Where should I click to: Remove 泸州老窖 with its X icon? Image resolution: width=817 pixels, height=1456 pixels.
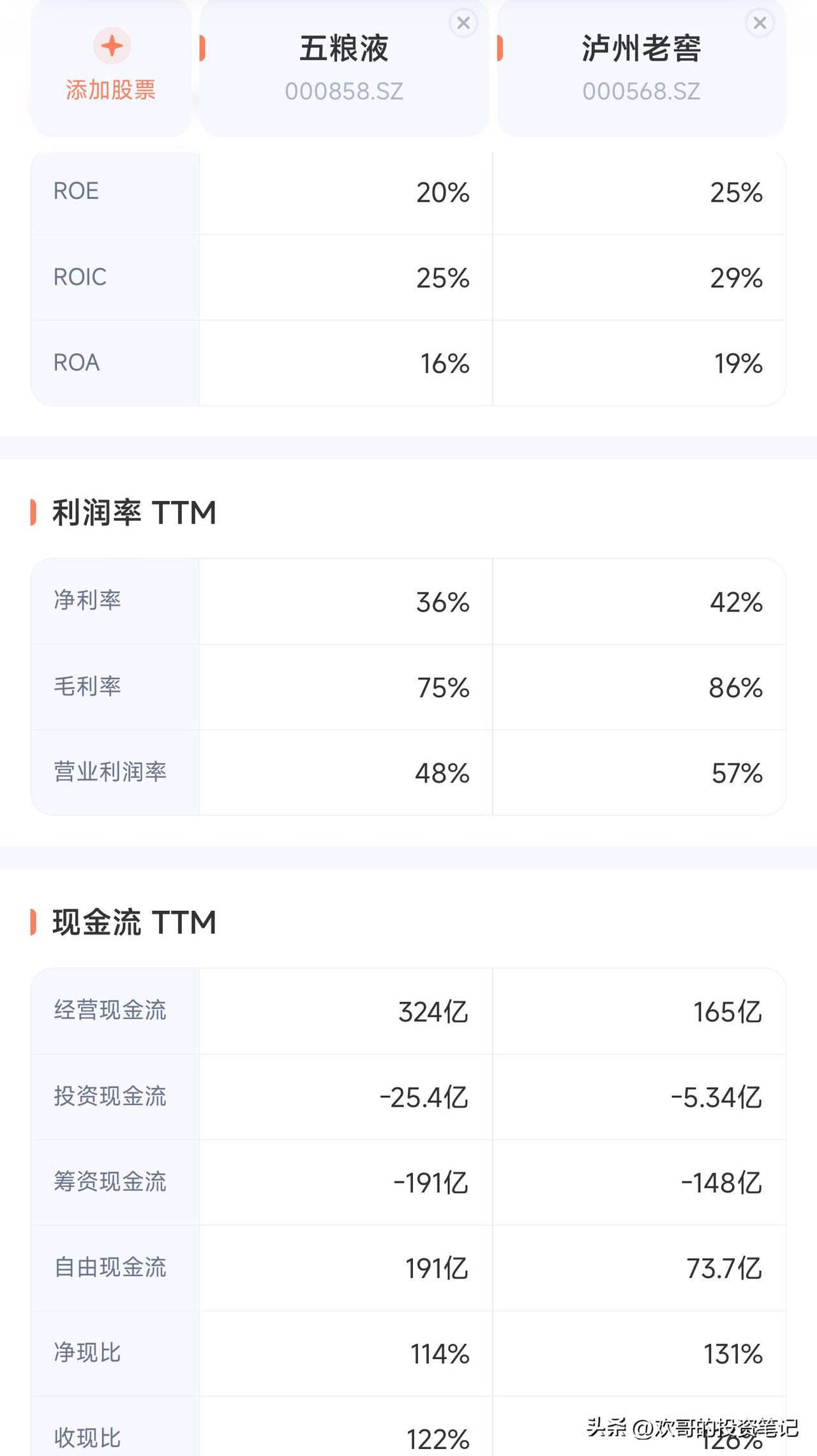coord(760,24)
